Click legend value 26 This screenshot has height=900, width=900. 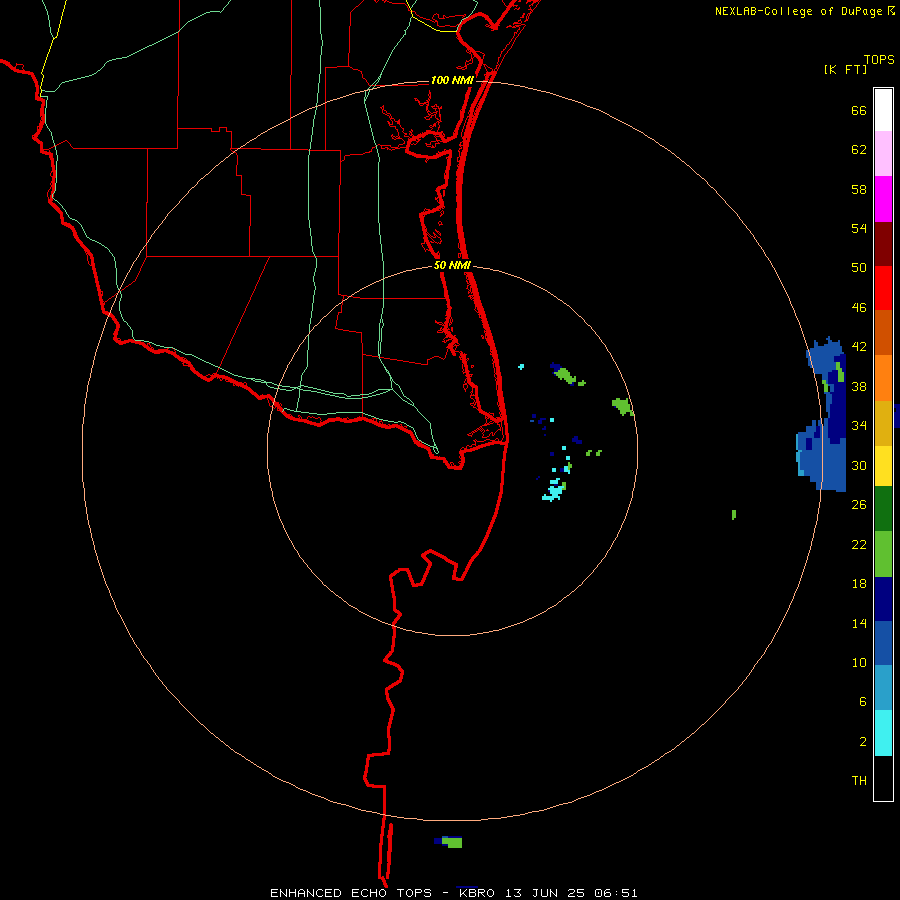pyautogui.click(x=859, y=505)
